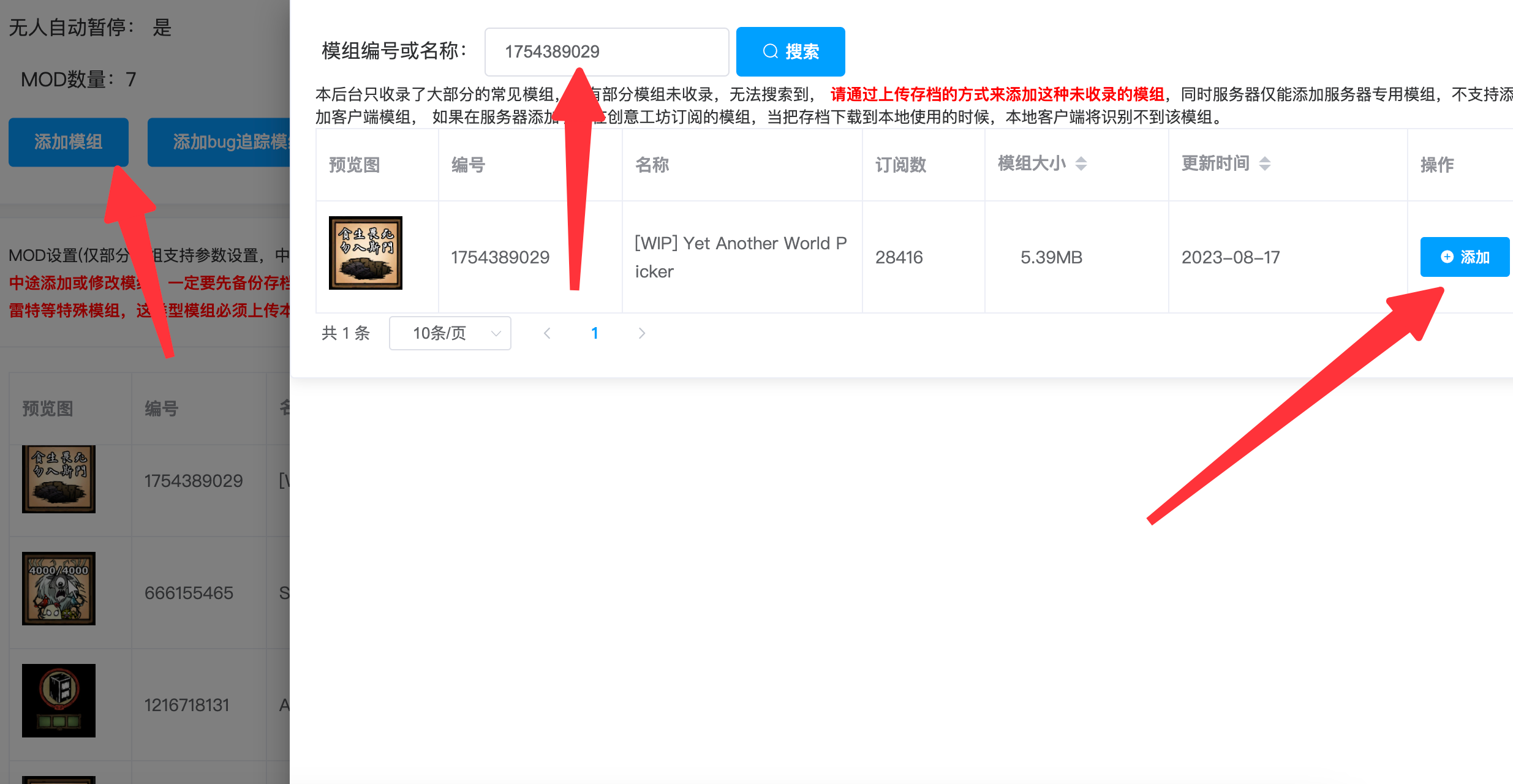
Task: Click the plus icon on the 添加 button
Action: pyautogui.click(x=1447, y=257)
